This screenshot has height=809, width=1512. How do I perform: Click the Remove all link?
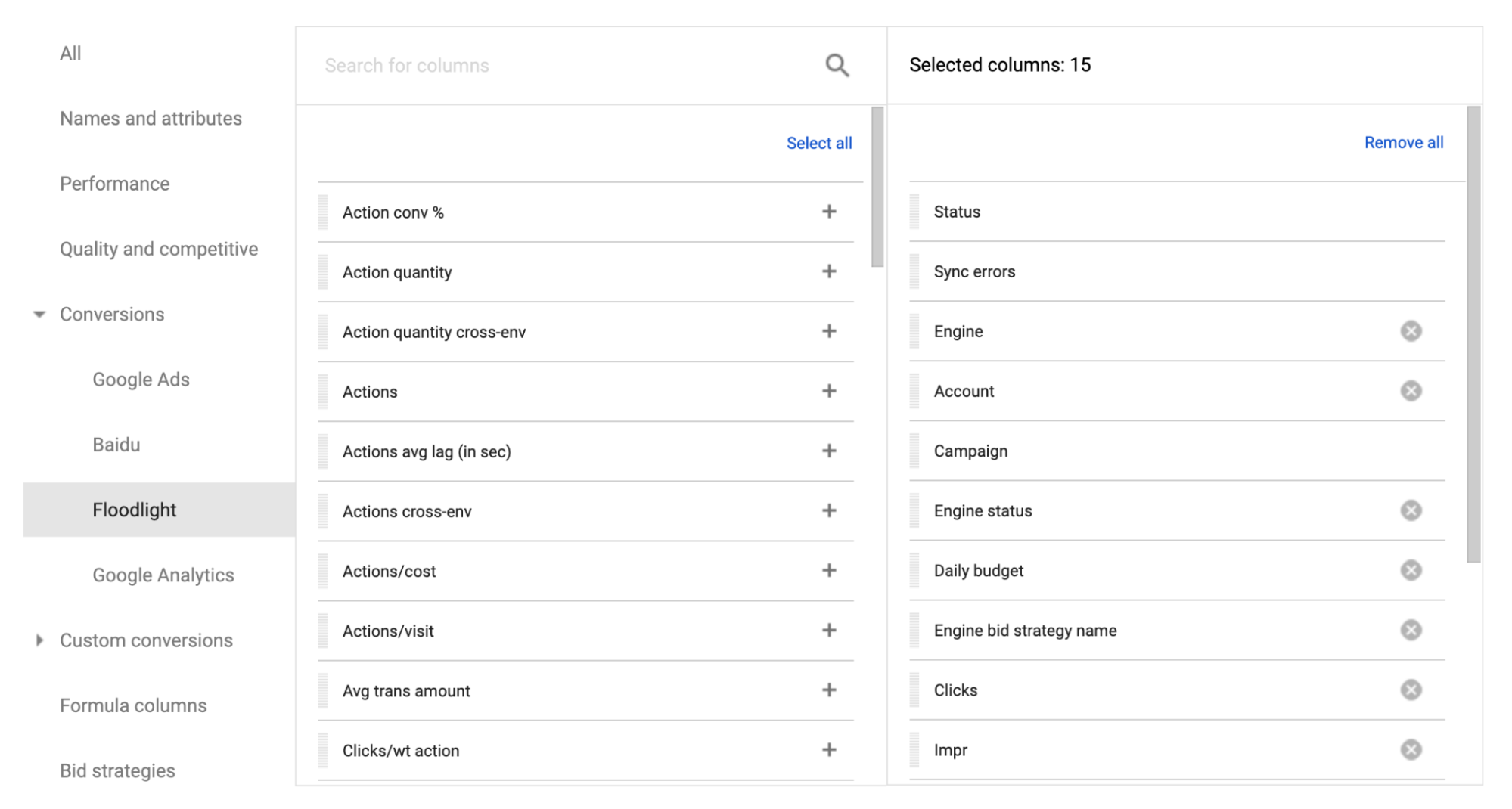[x=1402, y=142]
